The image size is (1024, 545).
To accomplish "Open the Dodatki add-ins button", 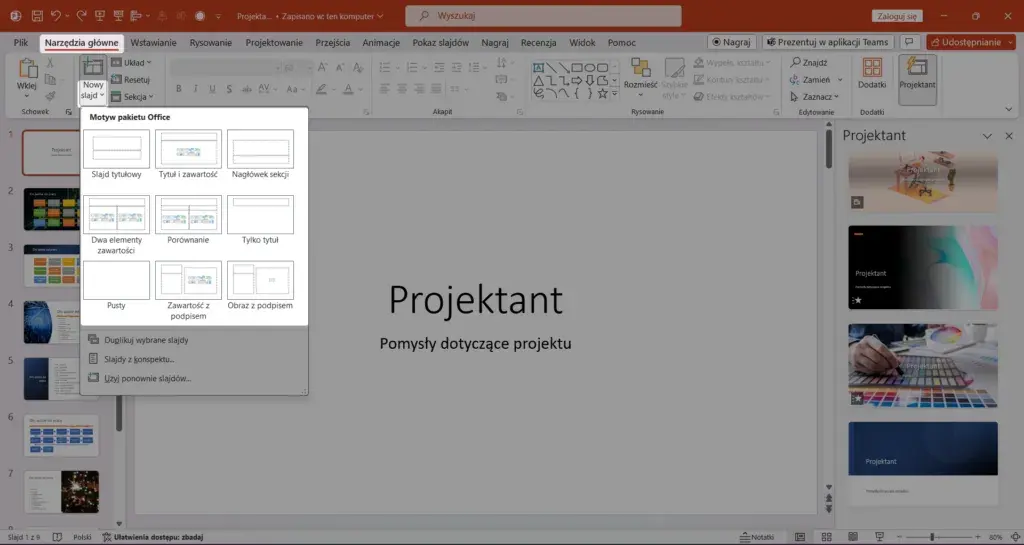I will click(x=872, y=74).
